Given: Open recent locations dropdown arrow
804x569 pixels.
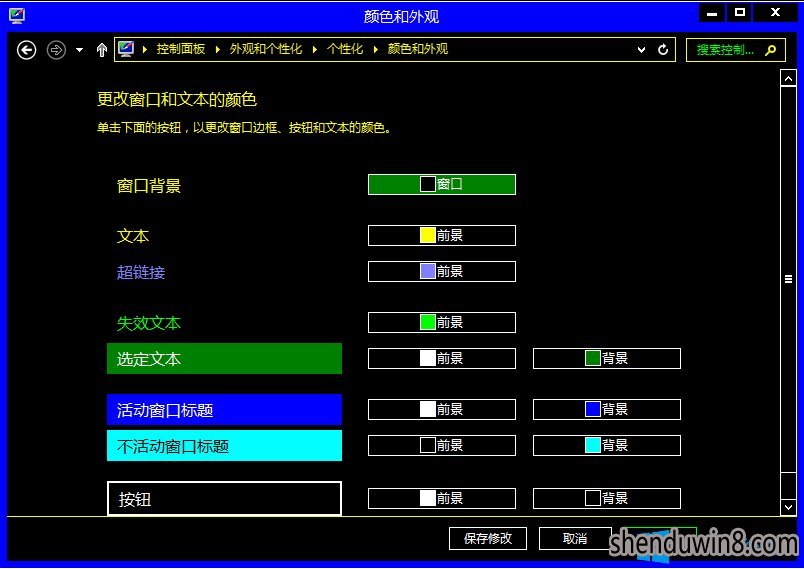Looking at the screenshot, I should click(x=79, y=50).
